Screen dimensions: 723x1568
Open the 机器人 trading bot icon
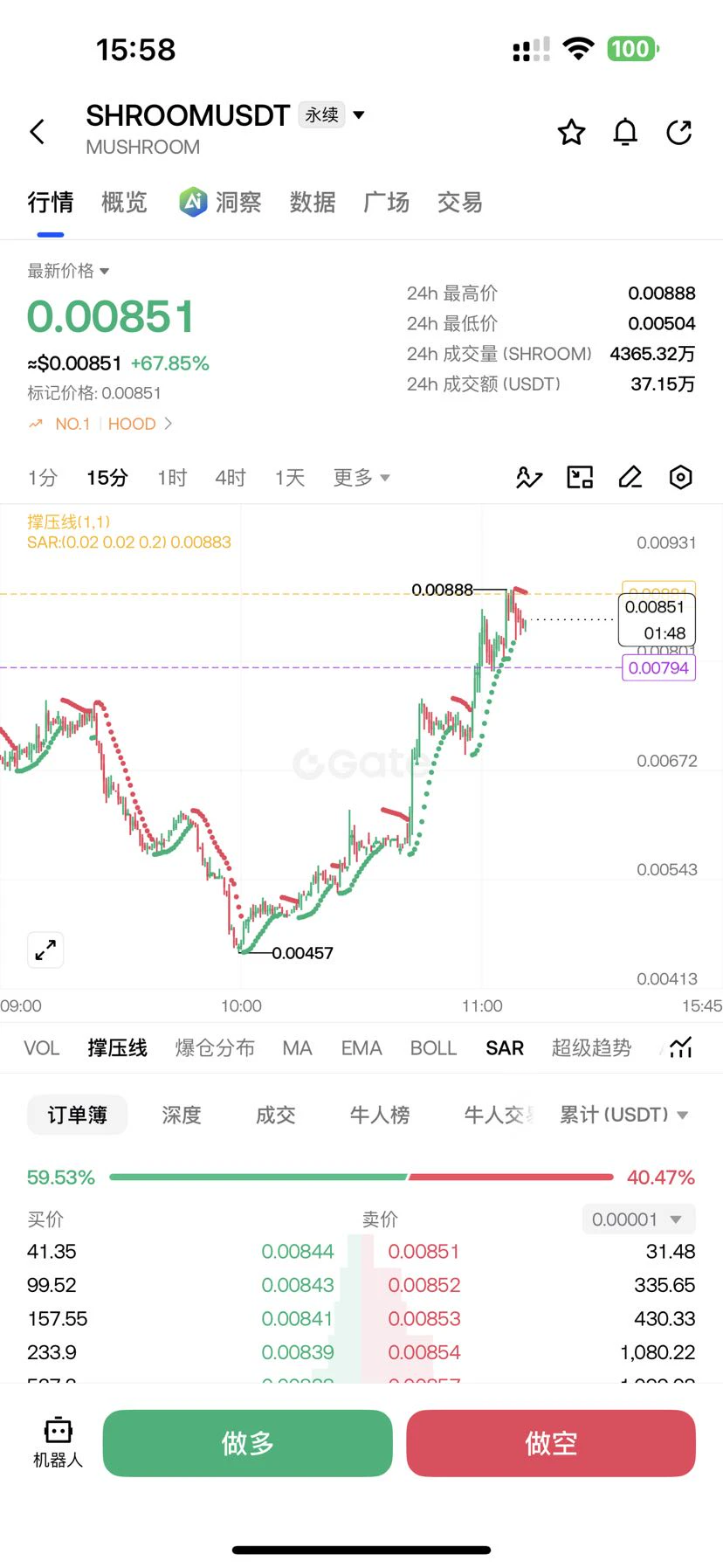[58, 1442]
